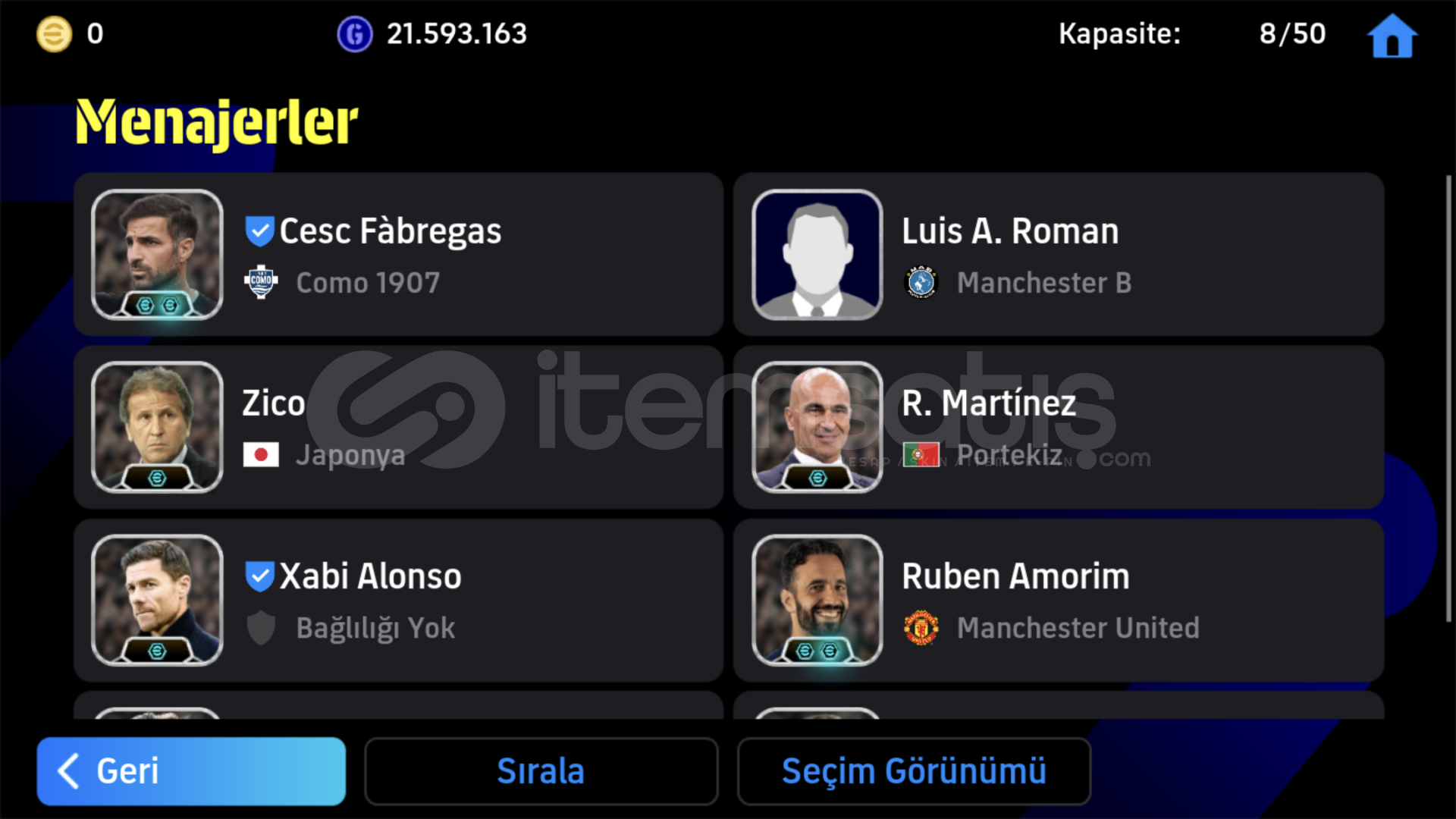Open the Xabi Alonso manager card

point(398,600)
